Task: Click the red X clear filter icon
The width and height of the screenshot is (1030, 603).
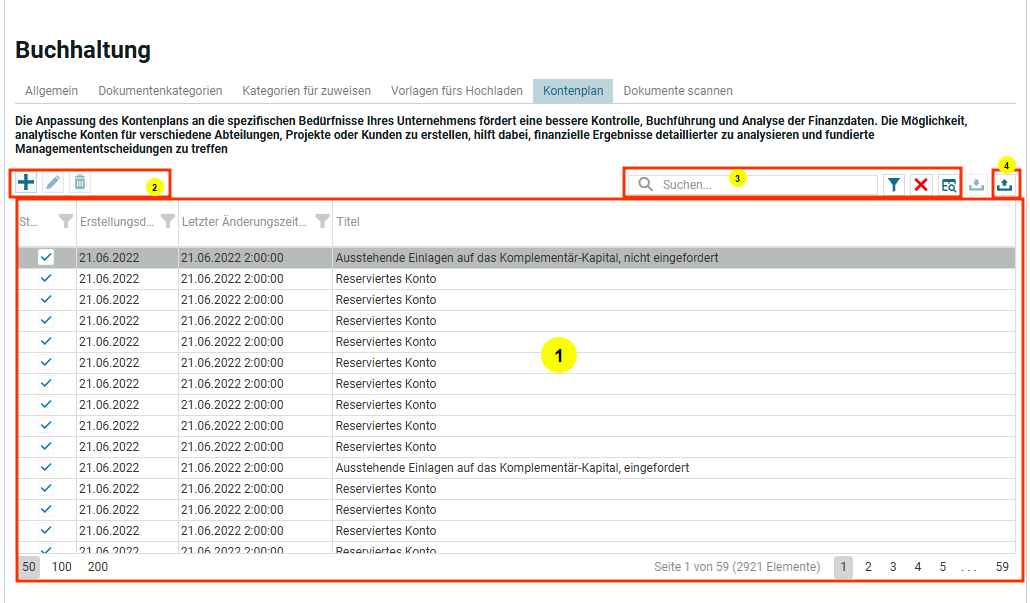Action: point(921,185)
